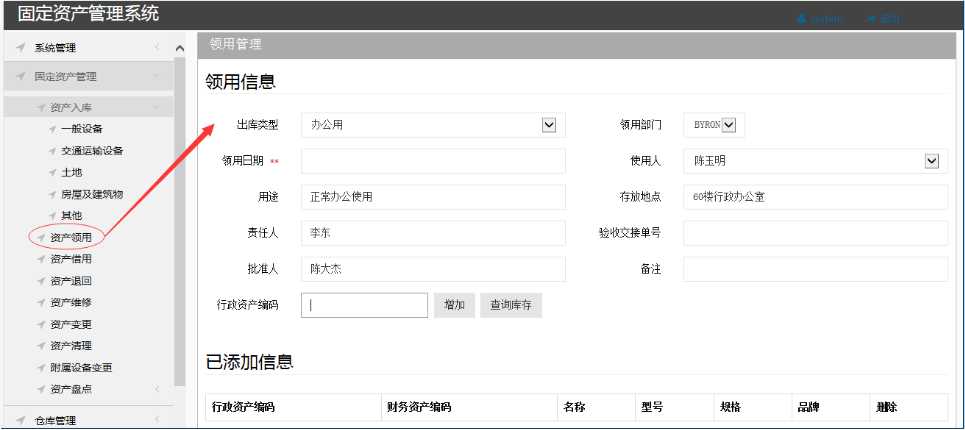
Task: Open the 使用人 dropdown
Action: tap(932, 161)
